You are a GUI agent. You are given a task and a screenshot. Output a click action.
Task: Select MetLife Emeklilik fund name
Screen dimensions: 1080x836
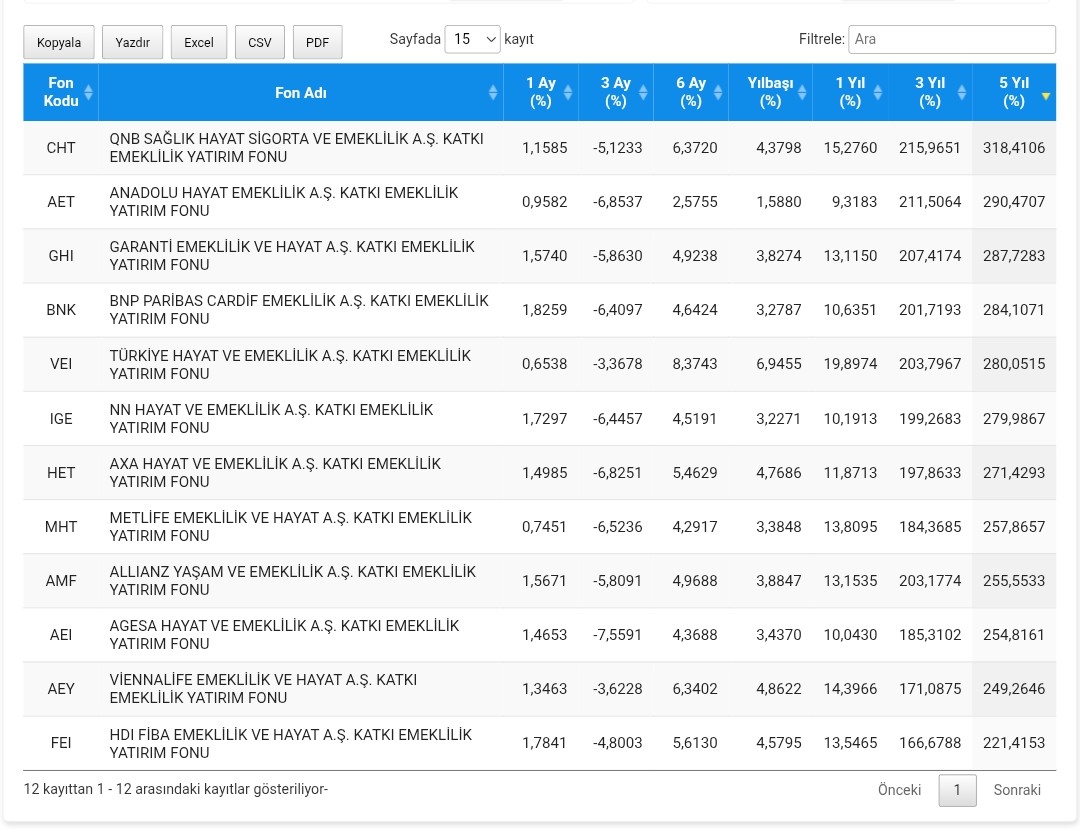(x=291, y=527)
